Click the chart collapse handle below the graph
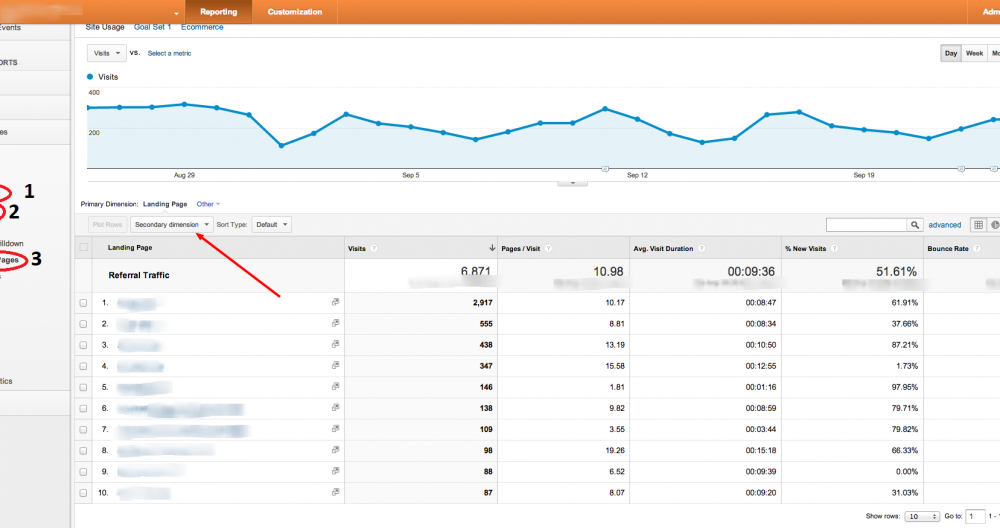Viewport: 1000px width, 528px height. pos(572,182)
